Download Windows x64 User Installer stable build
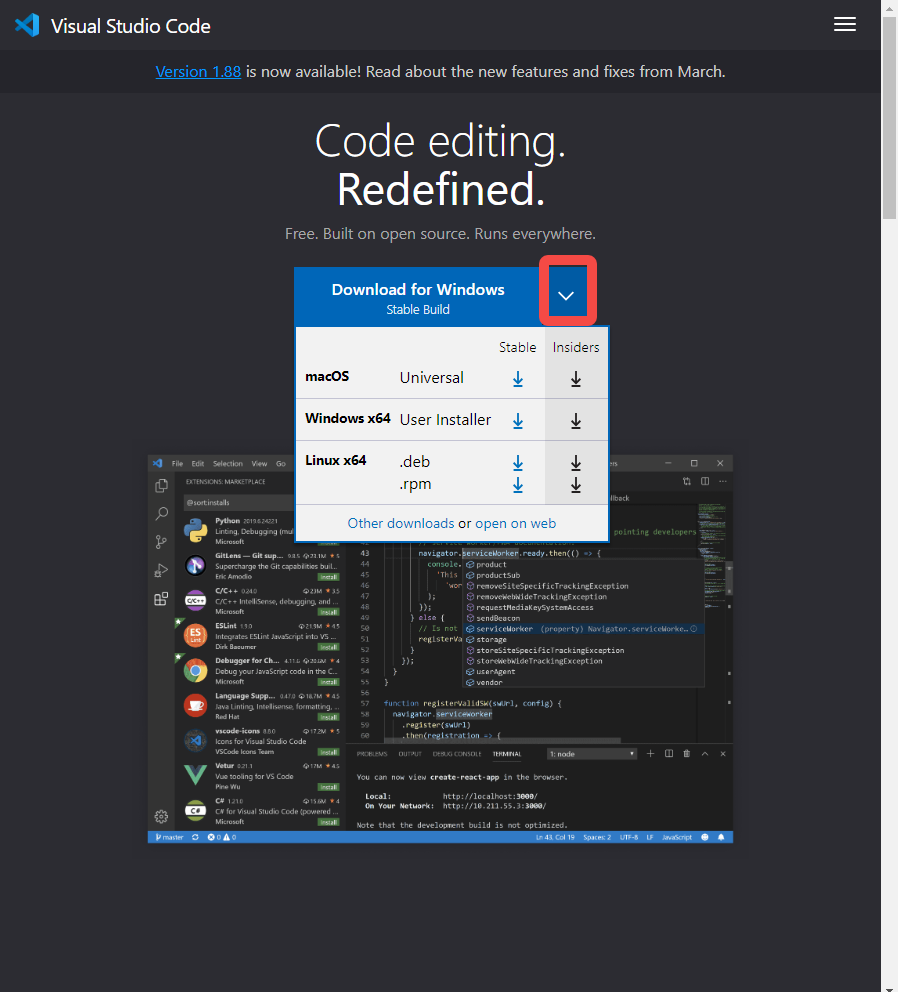898x992 pixels. 518,421
